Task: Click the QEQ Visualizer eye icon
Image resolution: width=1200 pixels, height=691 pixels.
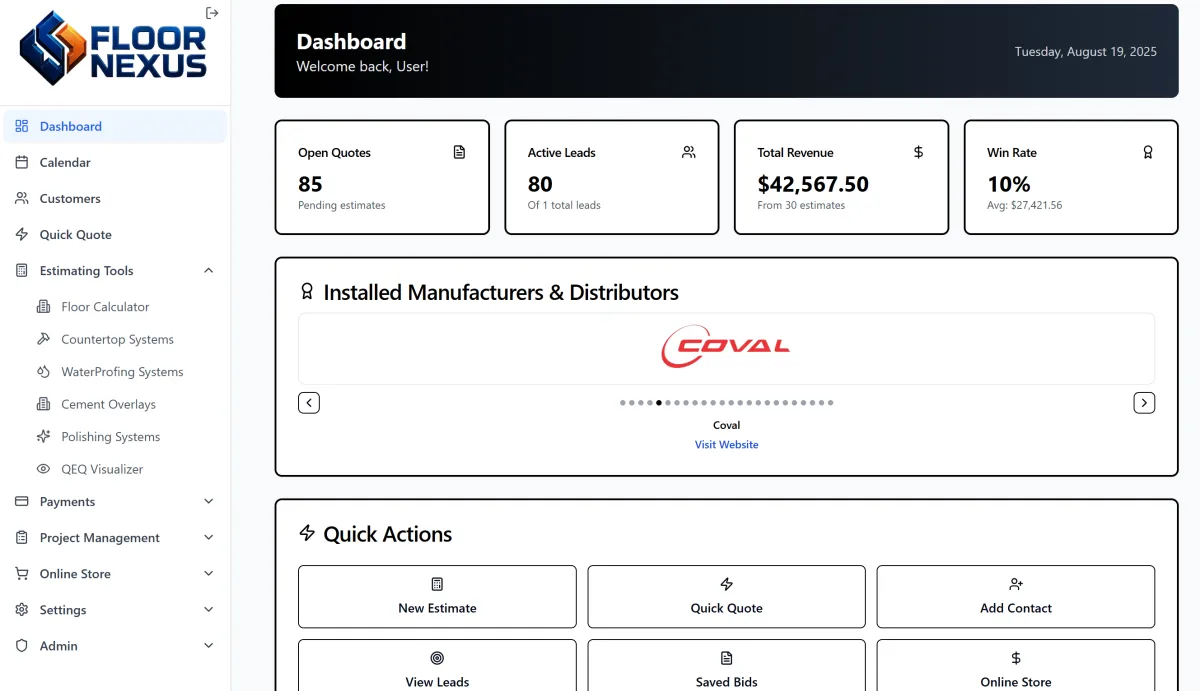Action: (x=43, y=468)
